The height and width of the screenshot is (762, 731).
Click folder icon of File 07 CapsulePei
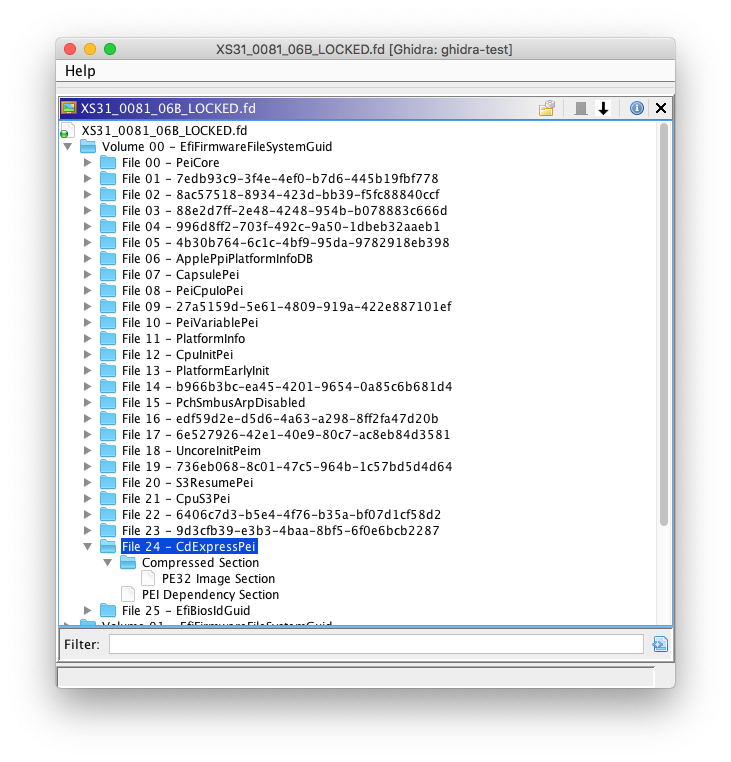108,275
